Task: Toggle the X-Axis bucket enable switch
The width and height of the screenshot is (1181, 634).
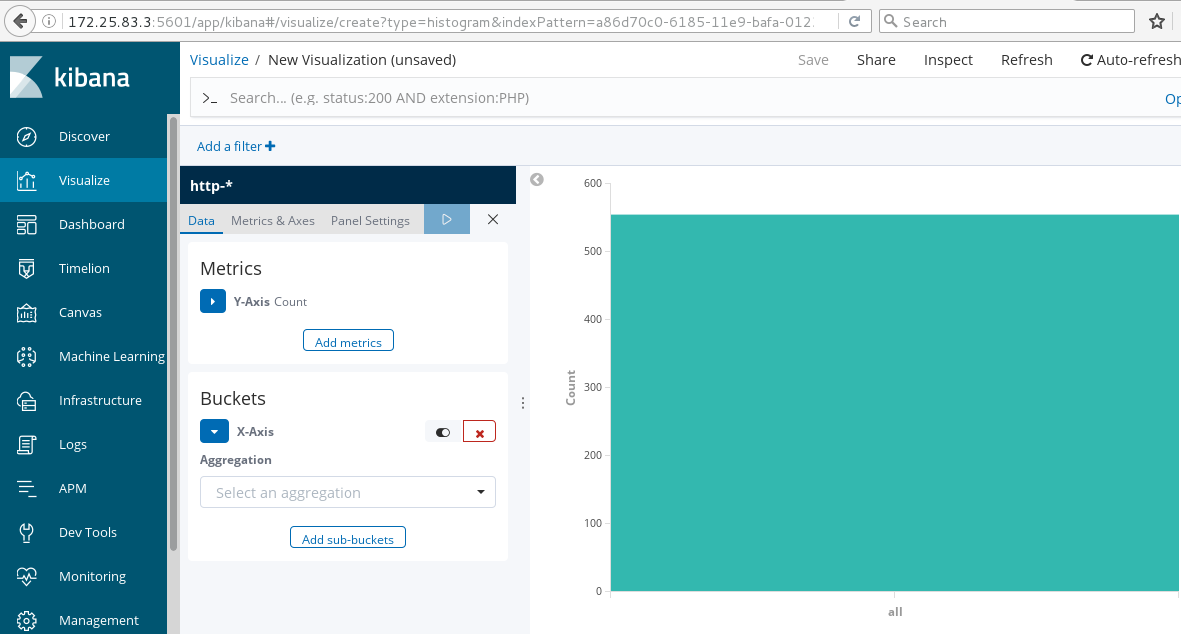Action: point(443,431)
